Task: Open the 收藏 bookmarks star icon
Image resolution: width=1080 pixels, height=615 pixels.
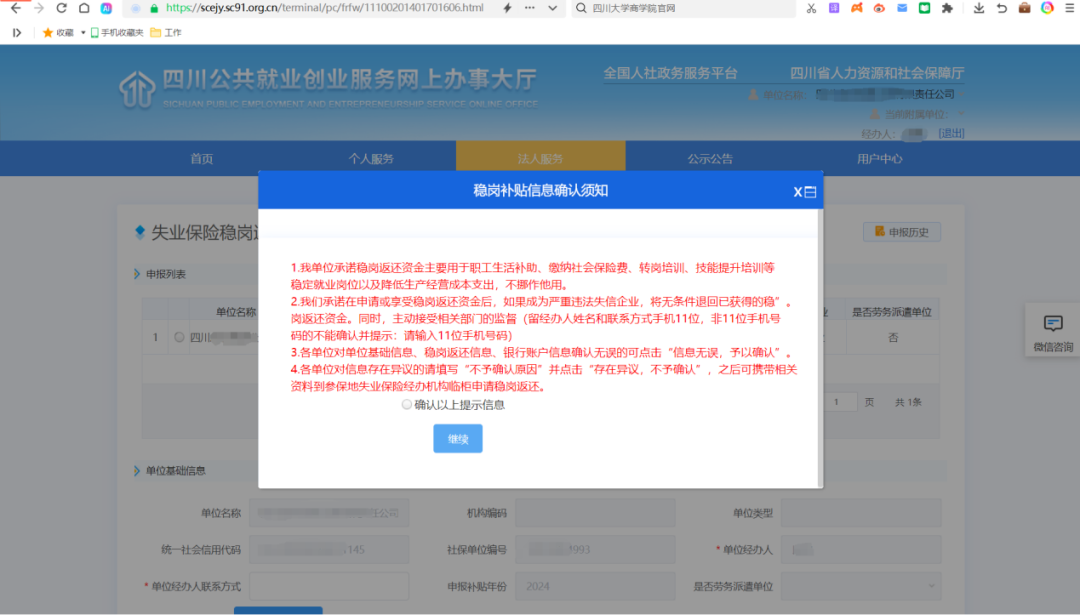Action: point(47,32)
